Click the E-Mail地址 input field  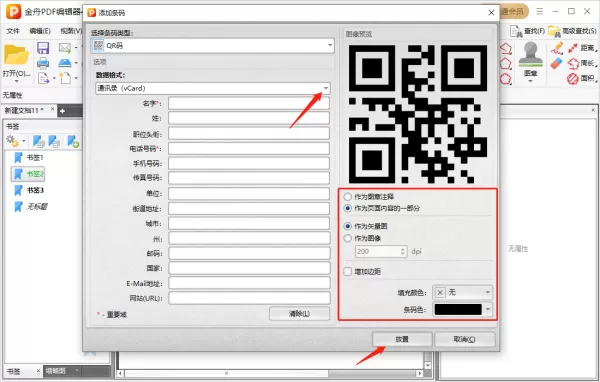(249, 283)
